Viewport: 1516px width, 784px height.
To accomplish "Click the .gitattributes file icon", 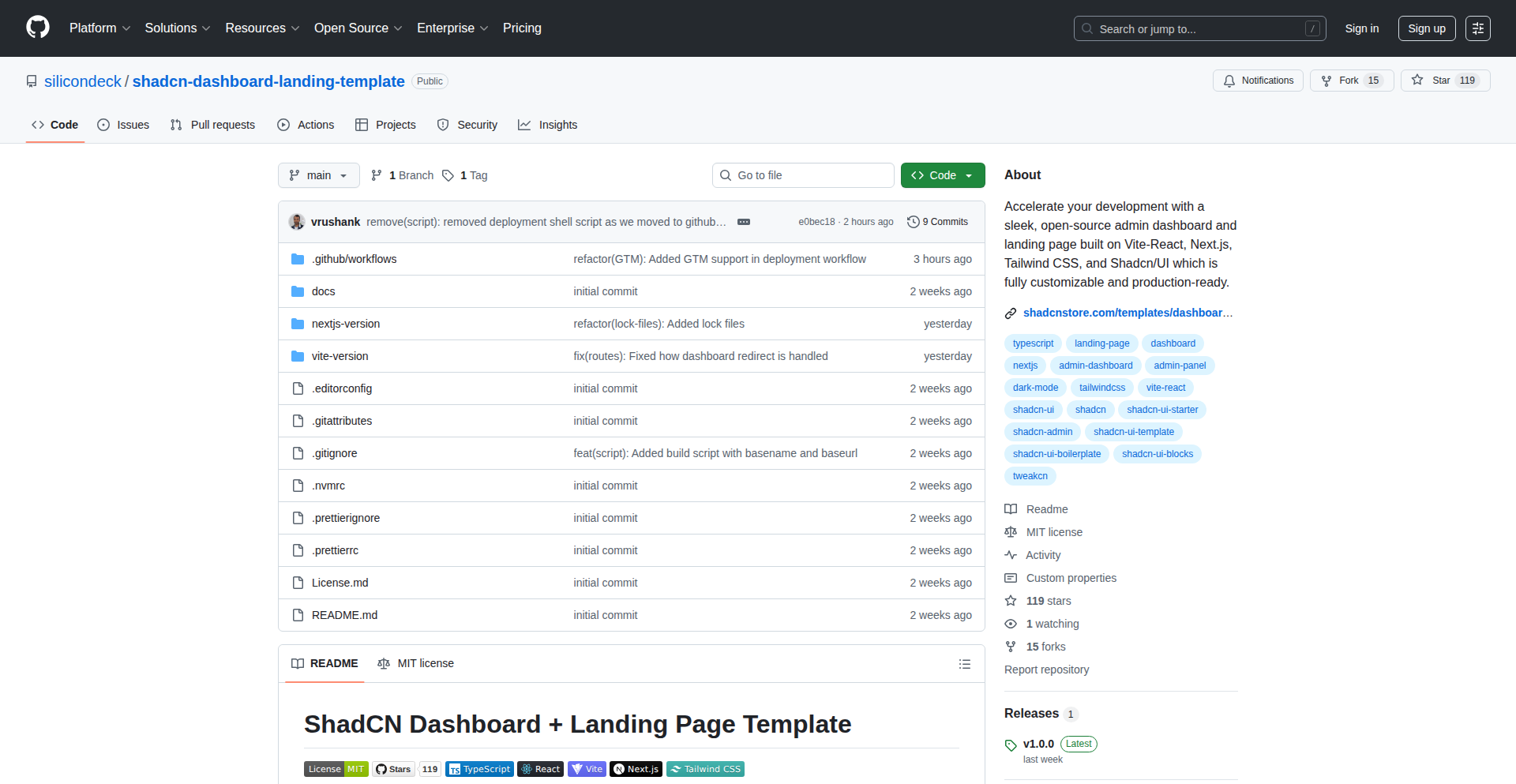I will point(298,421).
